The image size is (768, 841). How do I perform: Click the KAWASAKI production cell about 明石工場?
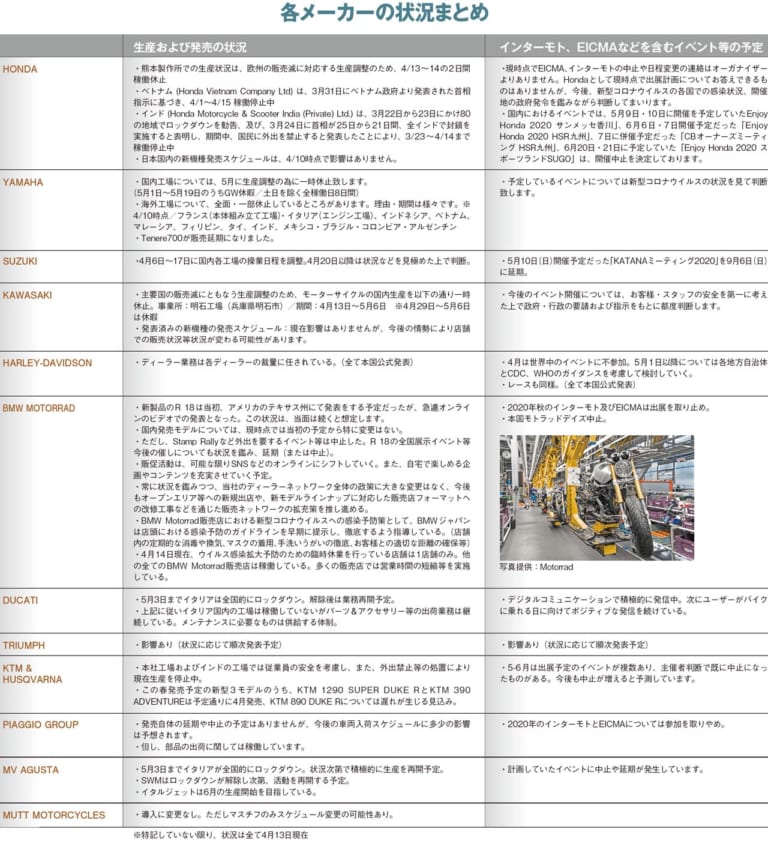[x=302, y=317]
